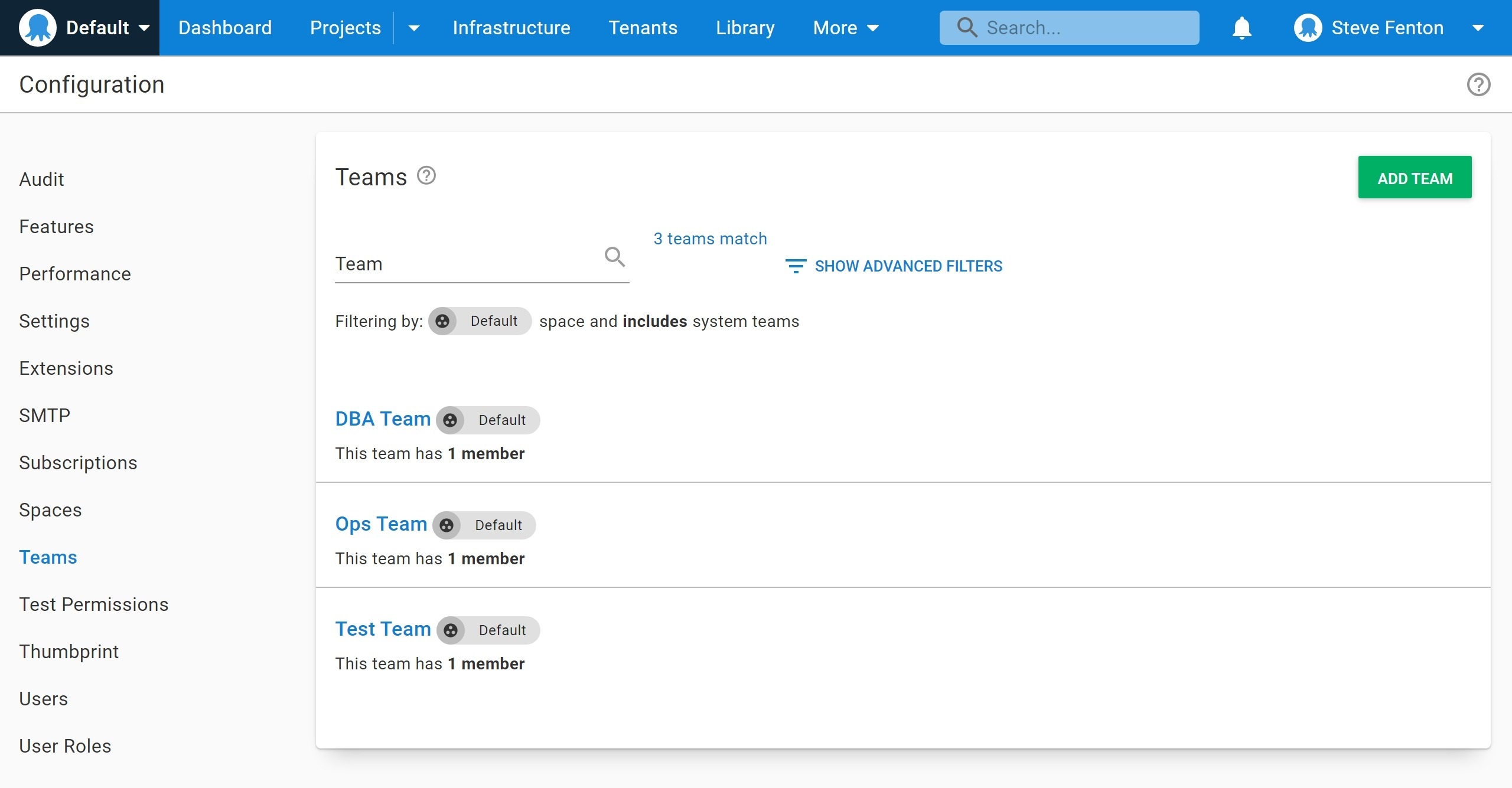
Task: Open the Steve Fenton user dropdown arrow
Action: [1478, 28]
